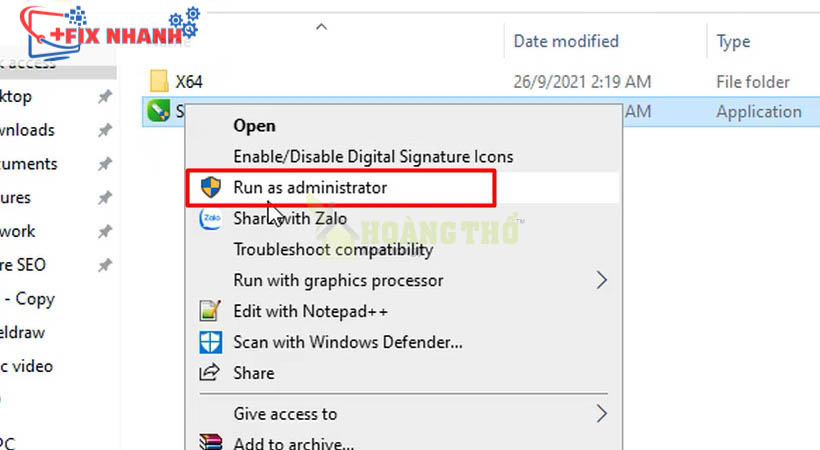This screenshot has width=820, height=450.
Task: Expand the Give access to submenu arrow
Action: 601,413
